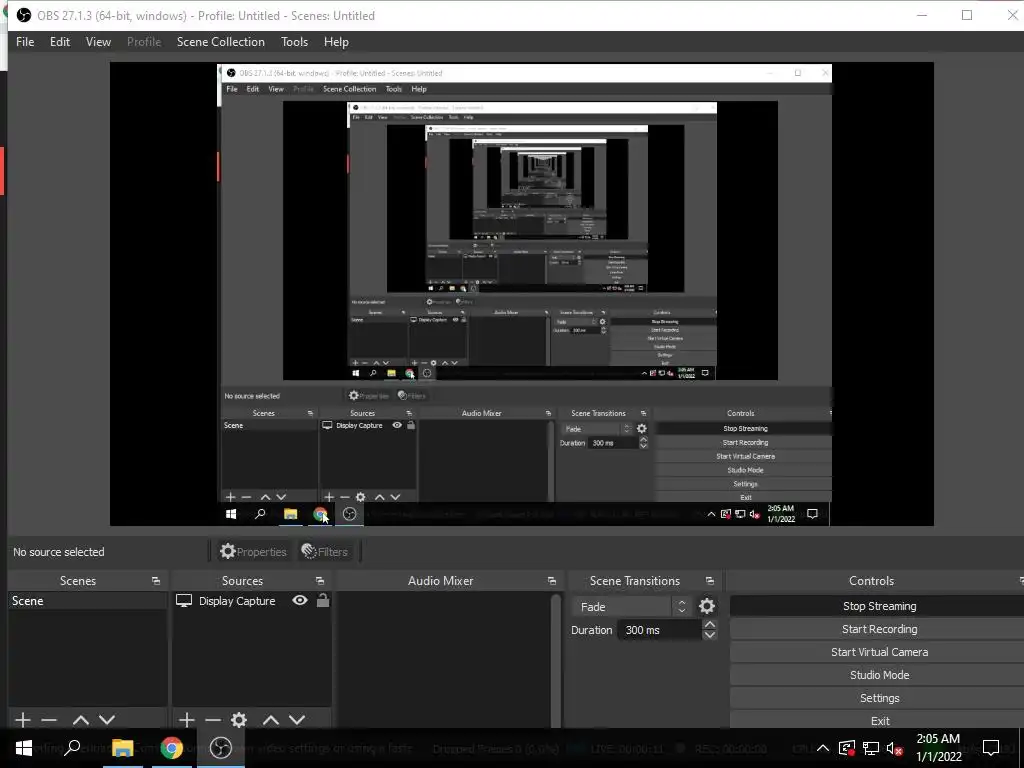Viewport: 1024px width, 768px height.
Task: Remove selected source with the minus icon
Action: tap(213, 720)
